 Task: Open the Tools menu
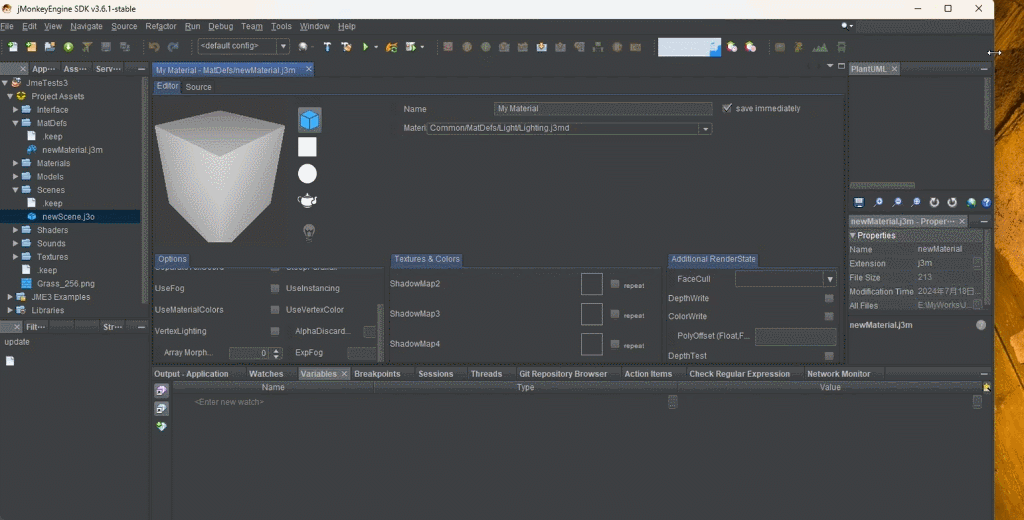[281, 26]
